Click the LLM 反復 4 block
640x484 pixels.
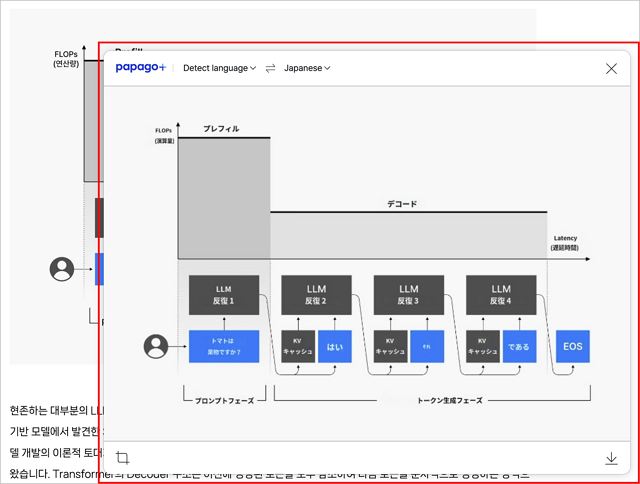(500, 295)
